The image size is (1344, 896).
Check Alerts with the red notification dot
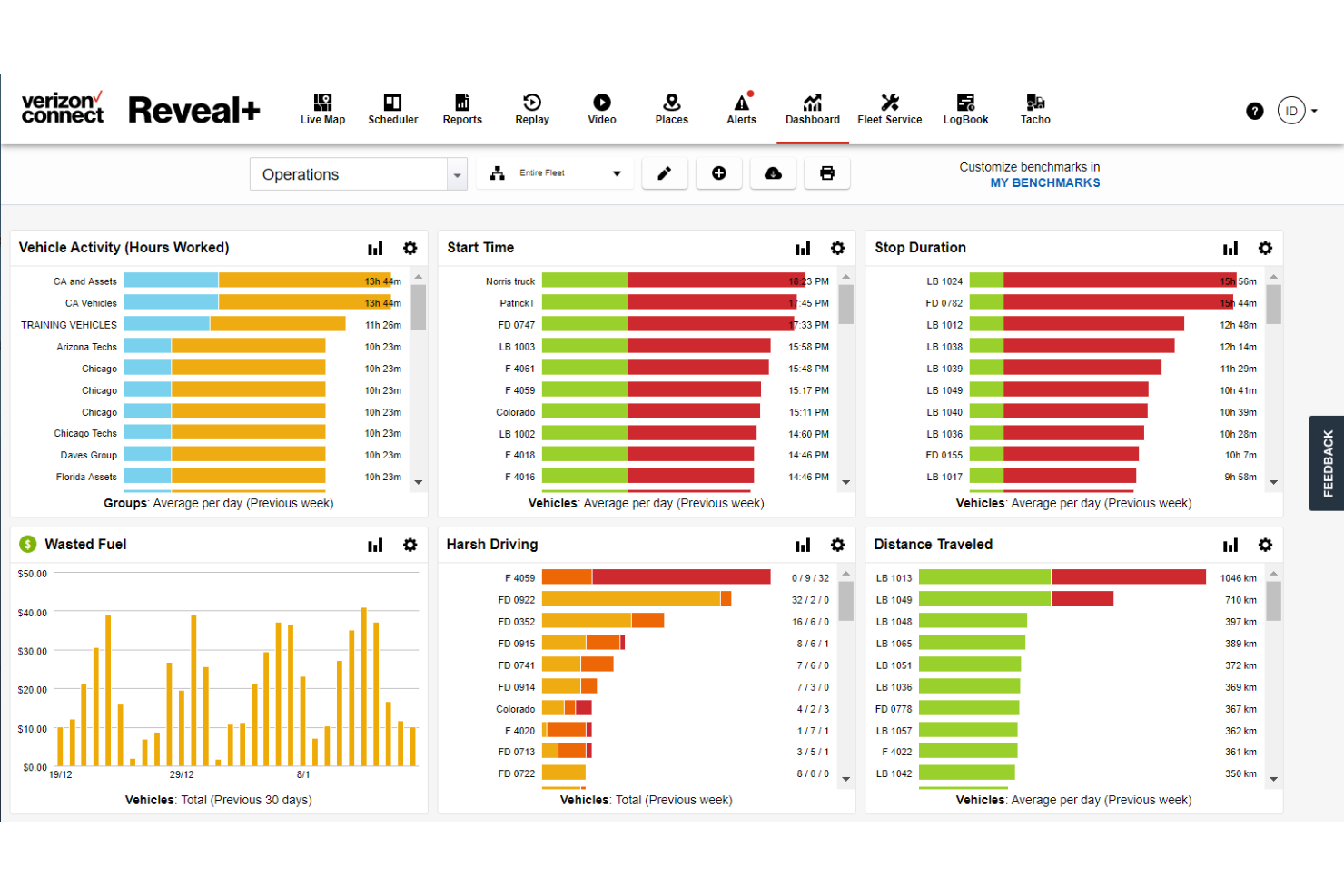[x=741, y=109]
